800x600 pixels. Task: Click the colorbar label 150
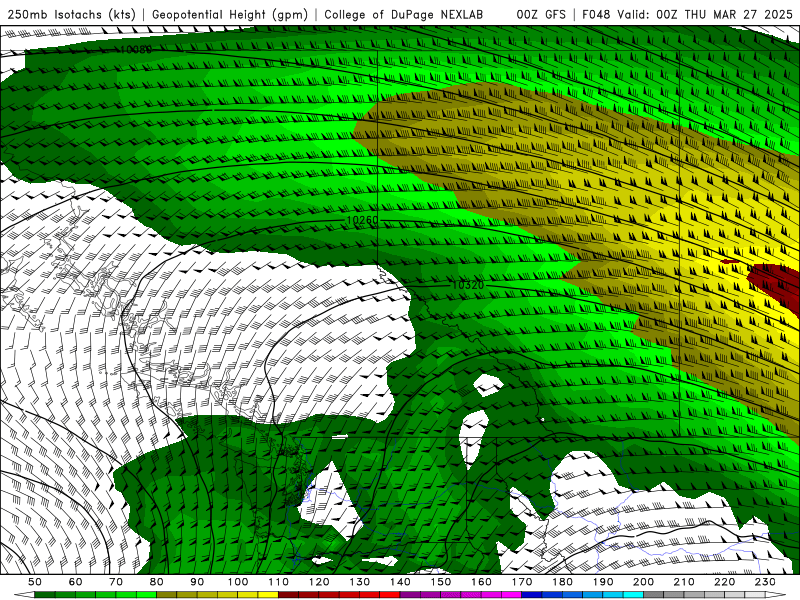(x=441, y=582)
